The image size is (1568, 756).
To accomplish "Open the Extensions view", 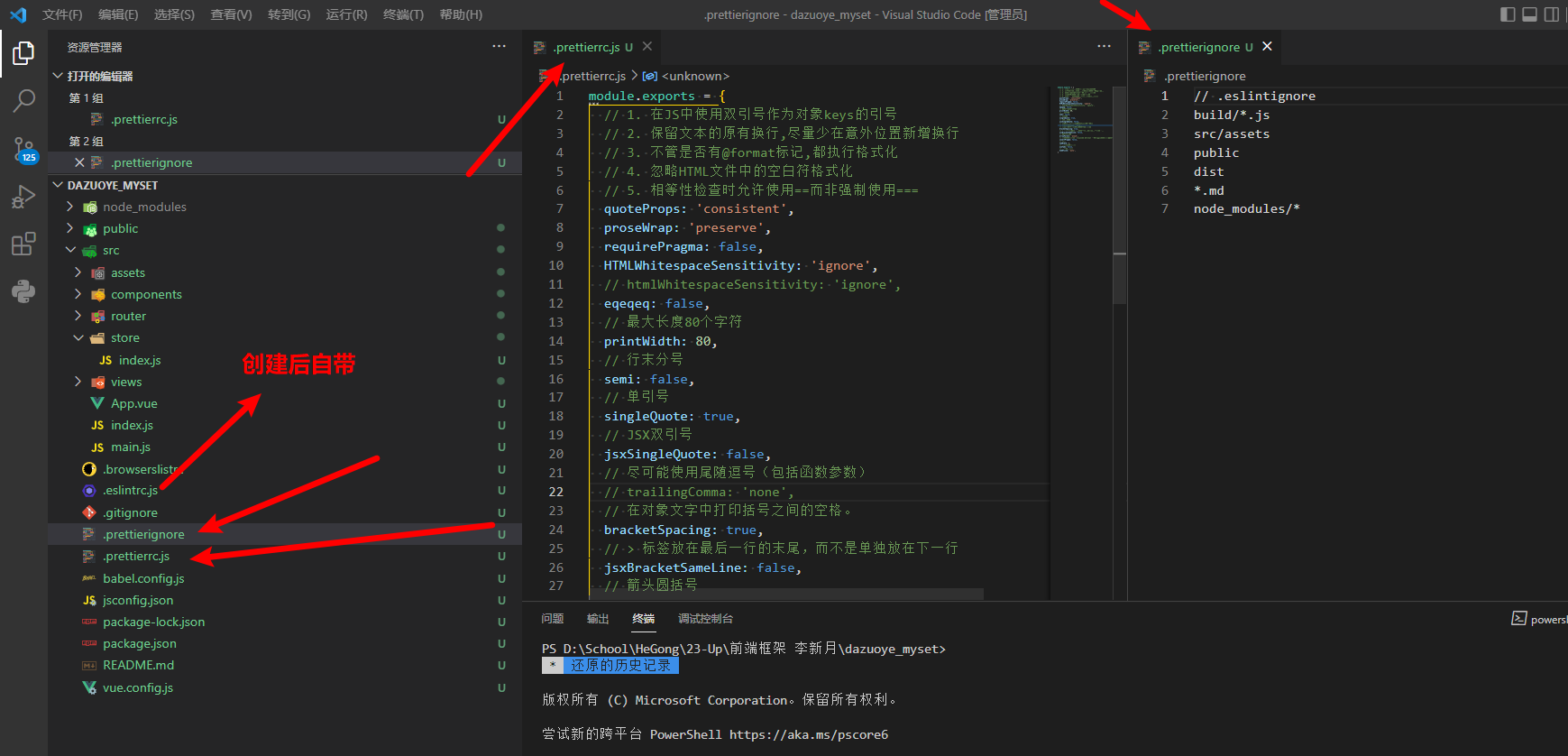I will click(23, 244).
